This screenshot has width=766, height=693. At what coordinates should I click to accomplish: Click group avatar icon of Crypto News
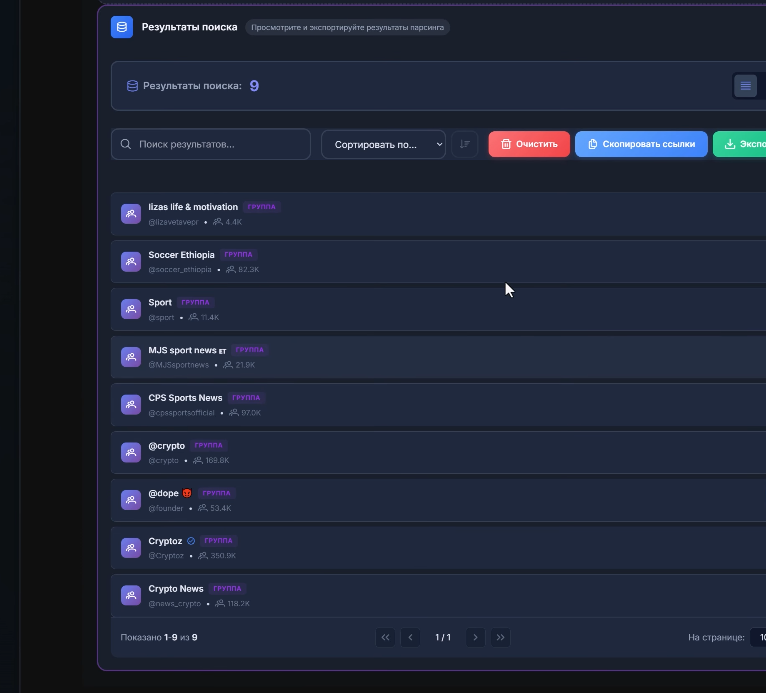(x=131, y=595)
